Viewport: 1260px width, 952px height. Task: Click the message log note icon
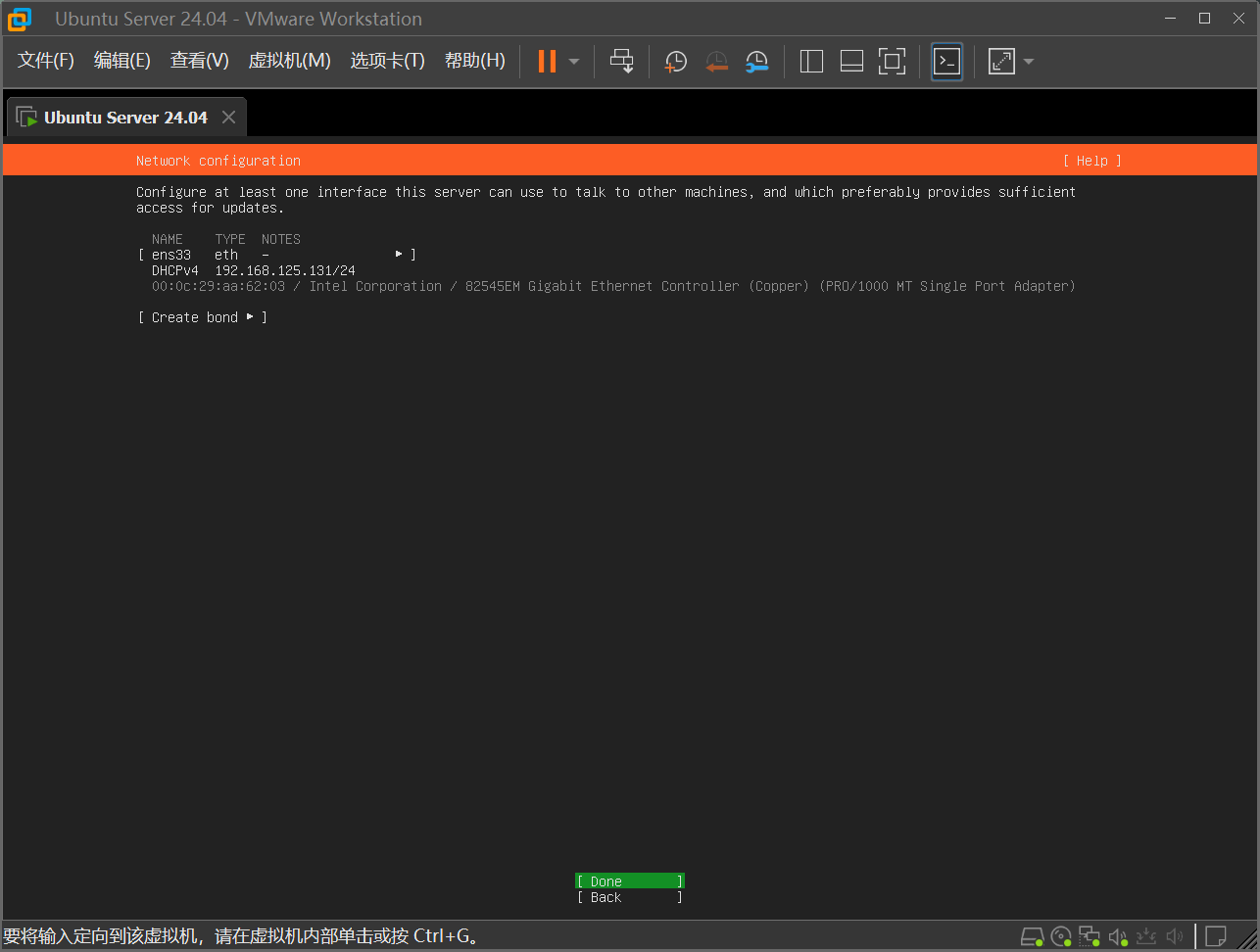pos(1216,936)
